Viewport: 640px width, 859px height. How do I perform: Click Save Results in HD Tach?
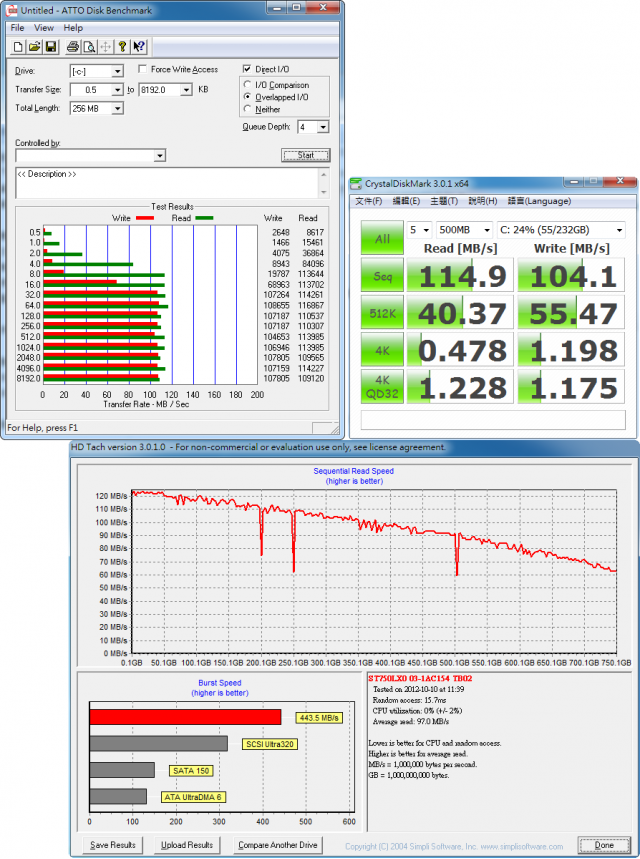click(x=113, y=845)
